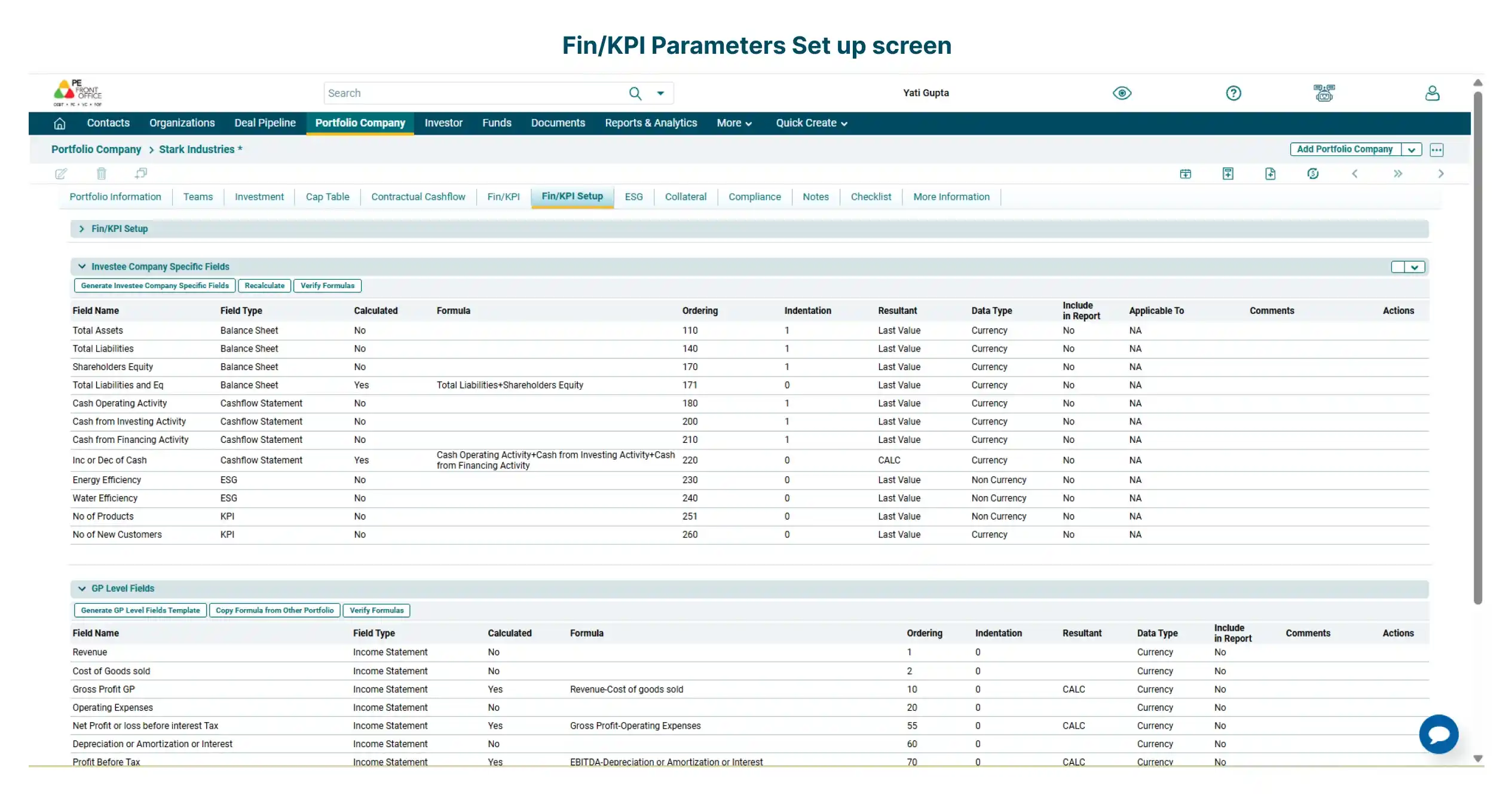Open Contacts in navigation bar
This screenshot has width=1512, height=795.
[x=108, y=123]
